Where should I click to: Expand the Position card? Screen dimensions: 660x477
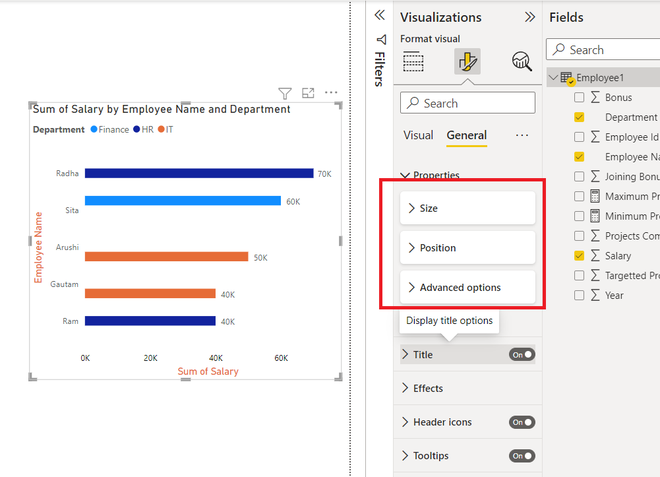[467, 248]
